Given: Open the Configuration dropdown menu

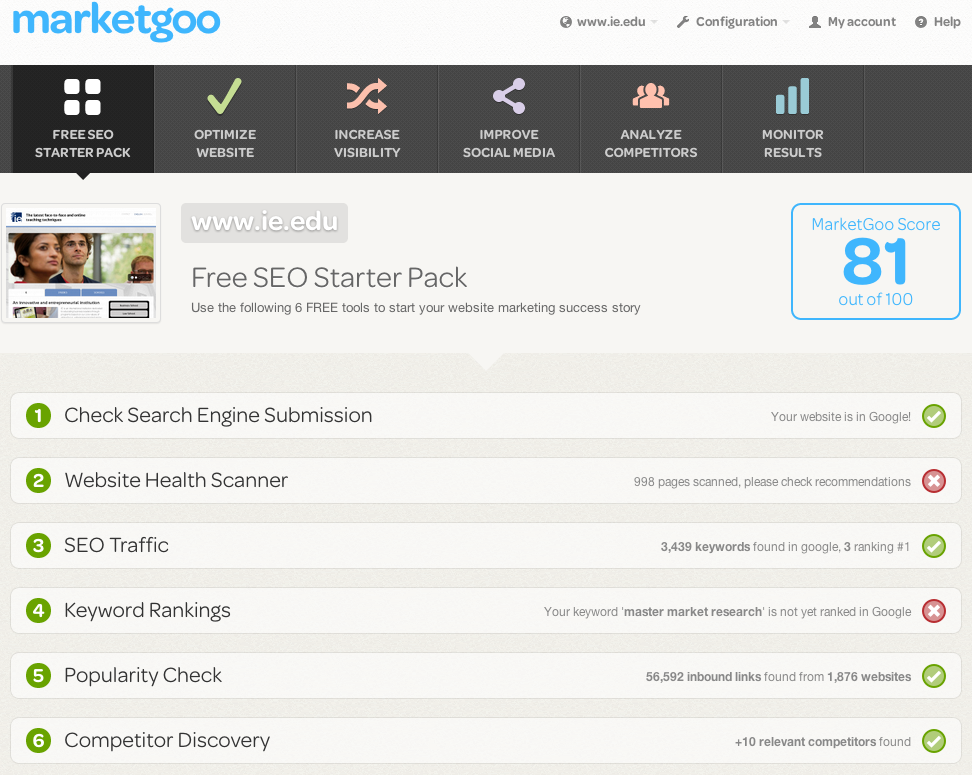Looking at the screenshot, I should coord(735,22).
